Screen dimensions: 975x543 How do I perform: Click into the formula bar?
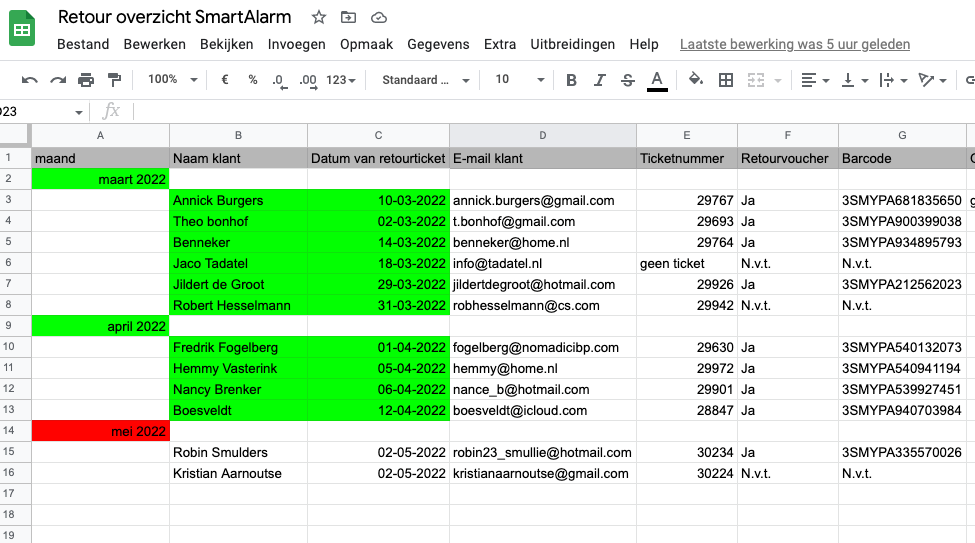pos(553,112)
